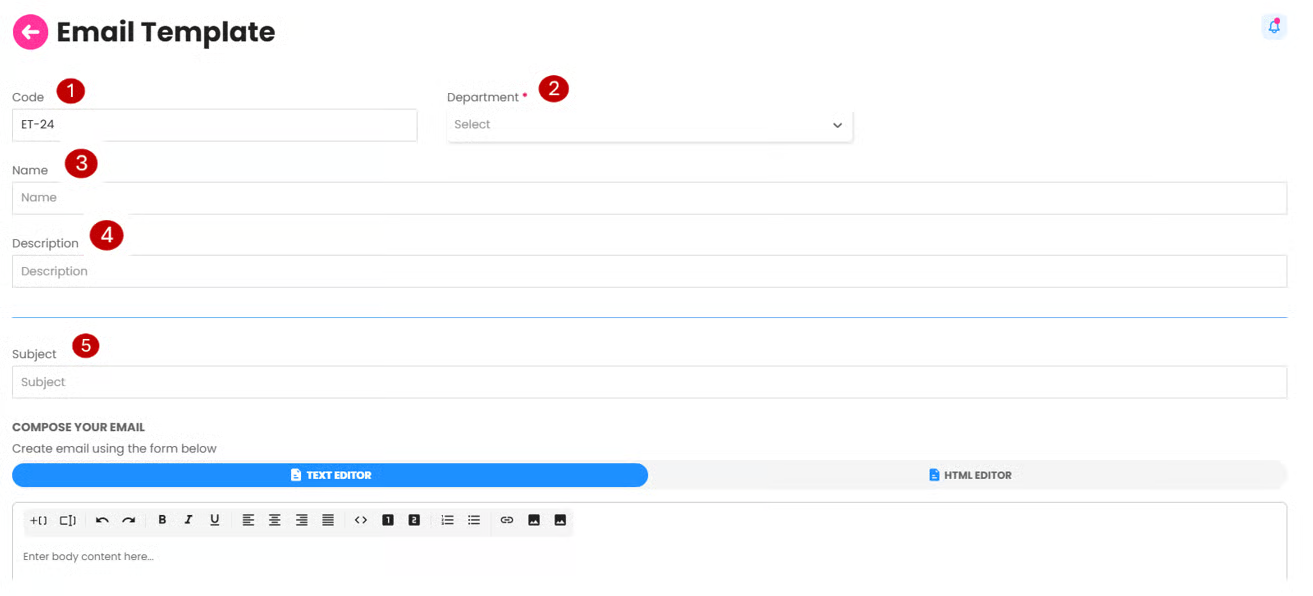Screen dimensions: 1313x596
Task: Toggle italic formatting
Action: point(188,520)
